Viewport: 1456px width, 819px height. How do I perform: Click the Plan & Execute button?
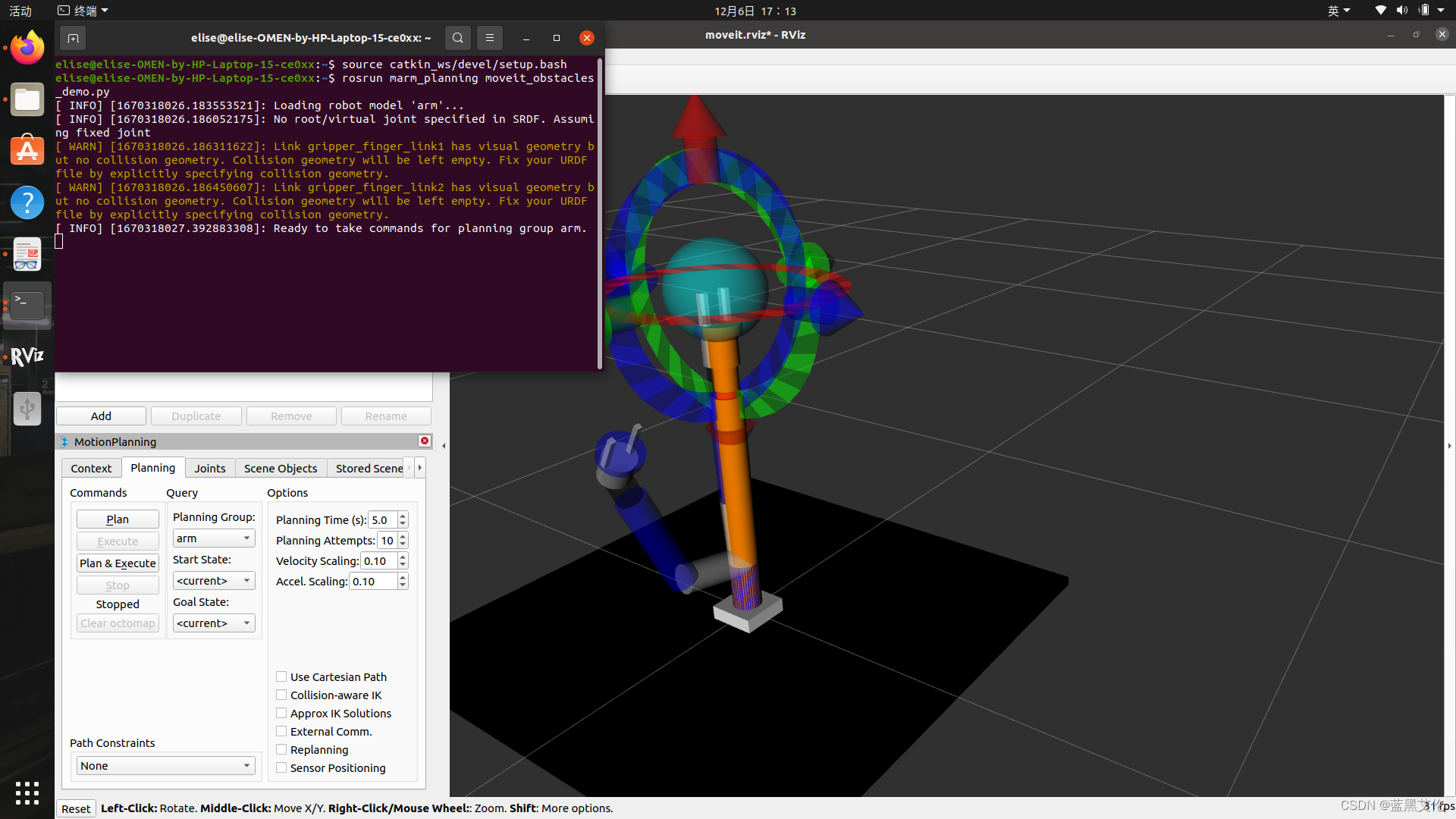118,563
